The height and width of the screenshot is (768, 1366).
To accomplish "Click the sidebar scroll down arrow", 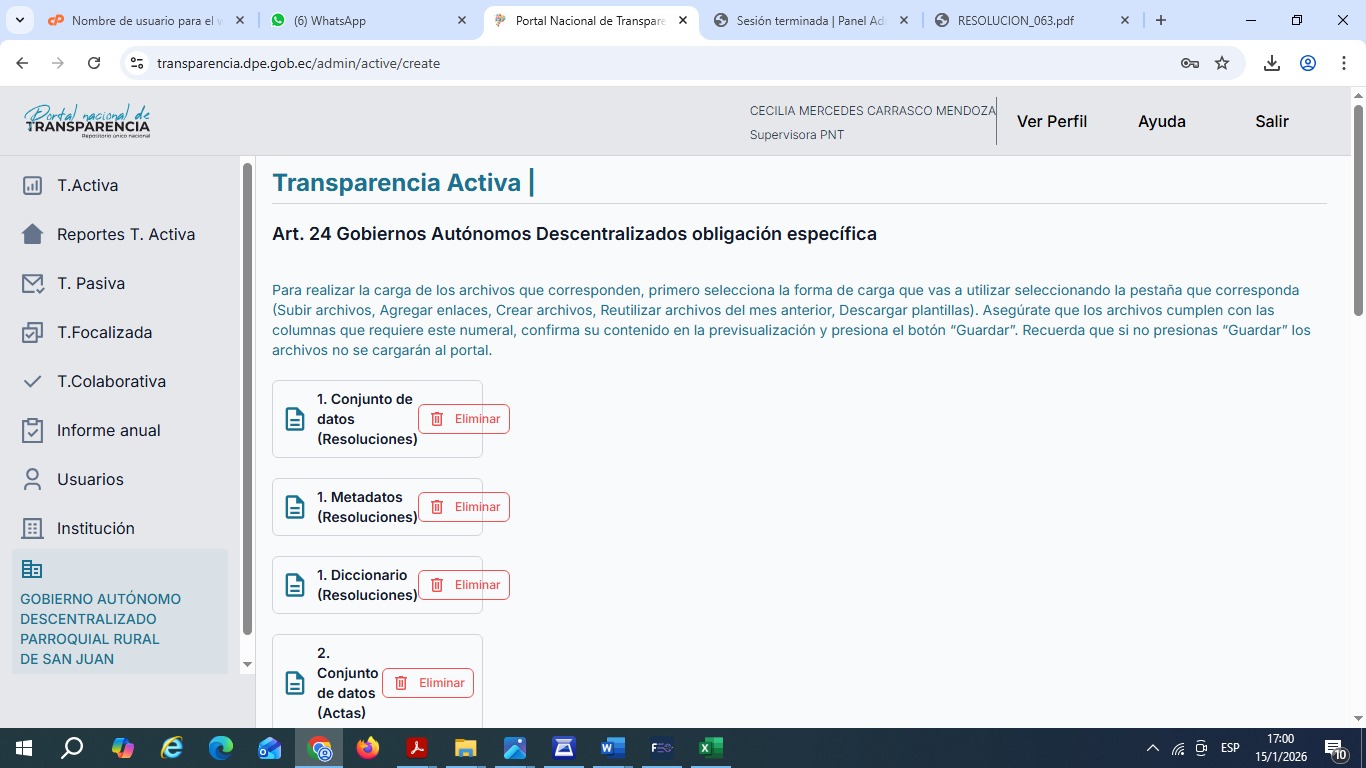I will (x=248, y=664).
